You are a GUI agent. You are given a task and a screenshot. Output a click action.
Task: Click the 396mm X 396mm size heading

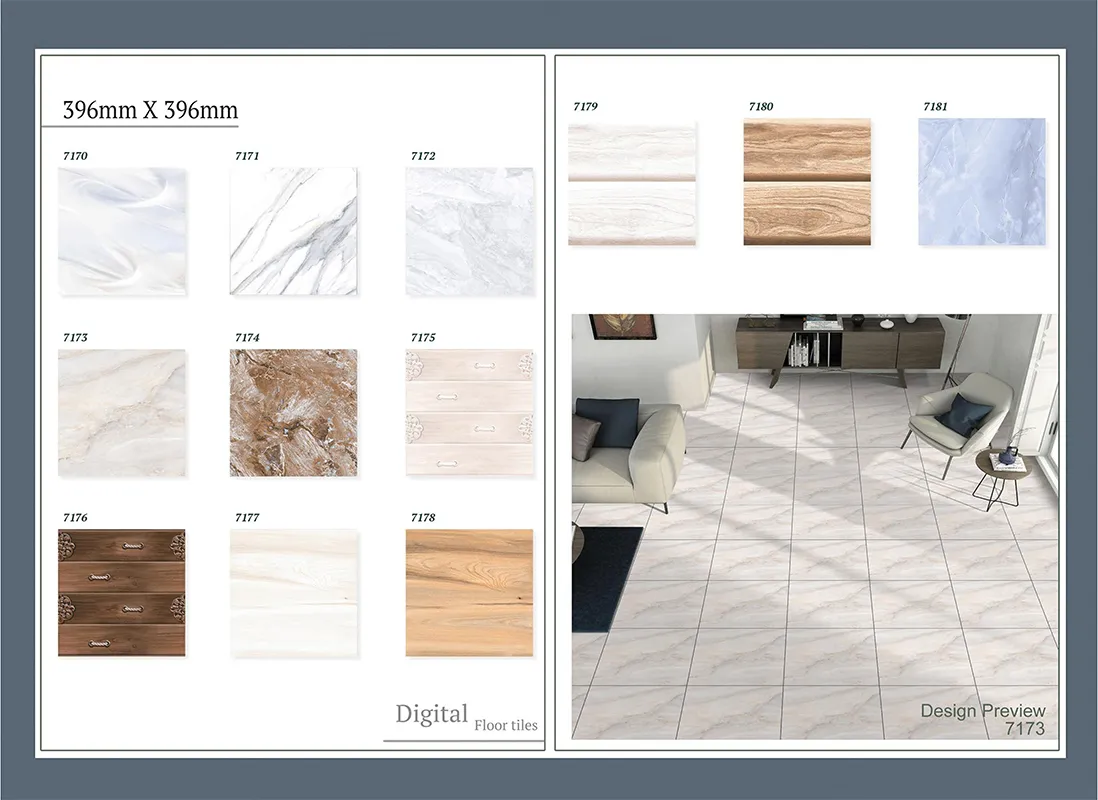(x=150, y=110)
